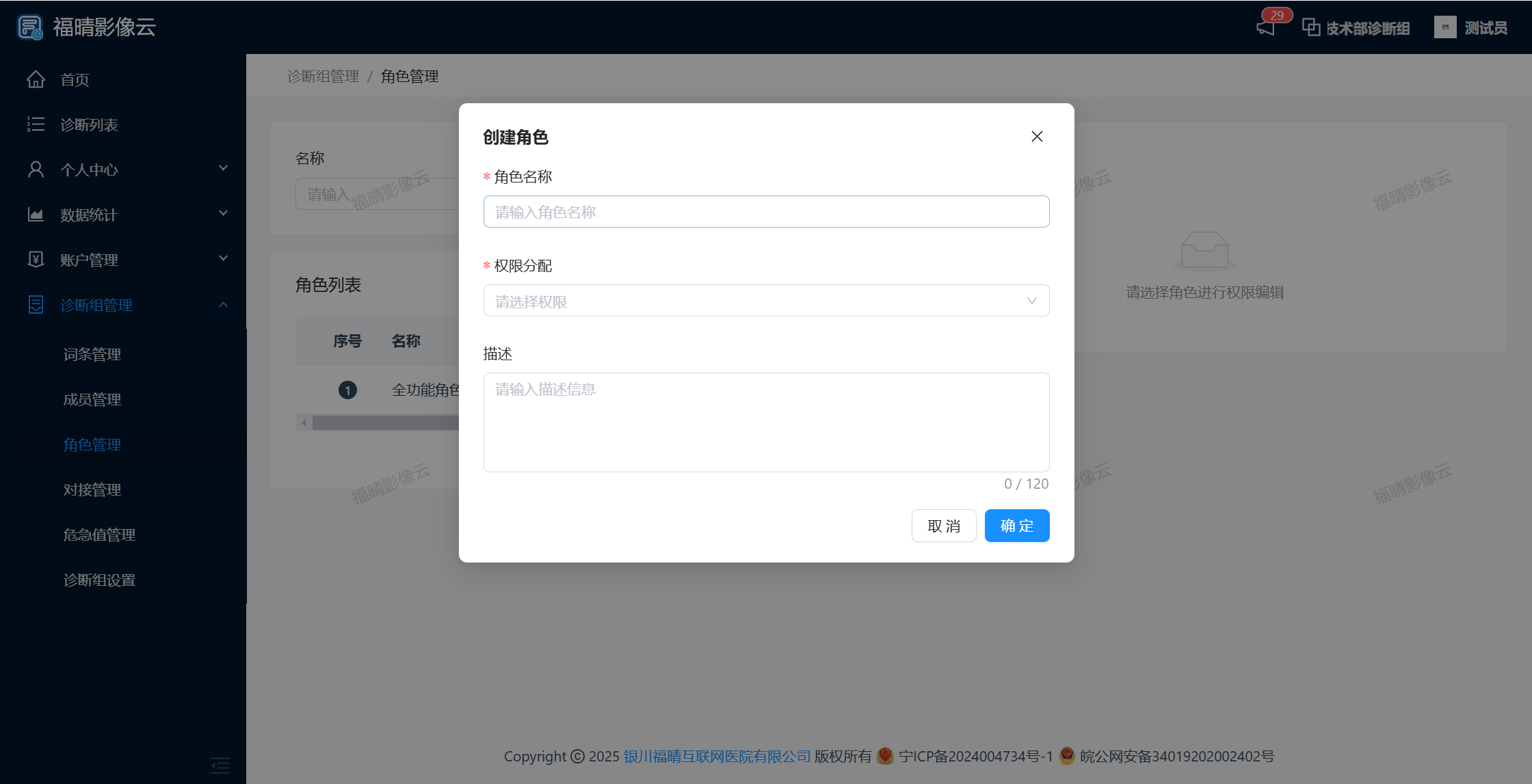
Task: Expand the 个人中心 menu chevron
Action: coord(223,168)
